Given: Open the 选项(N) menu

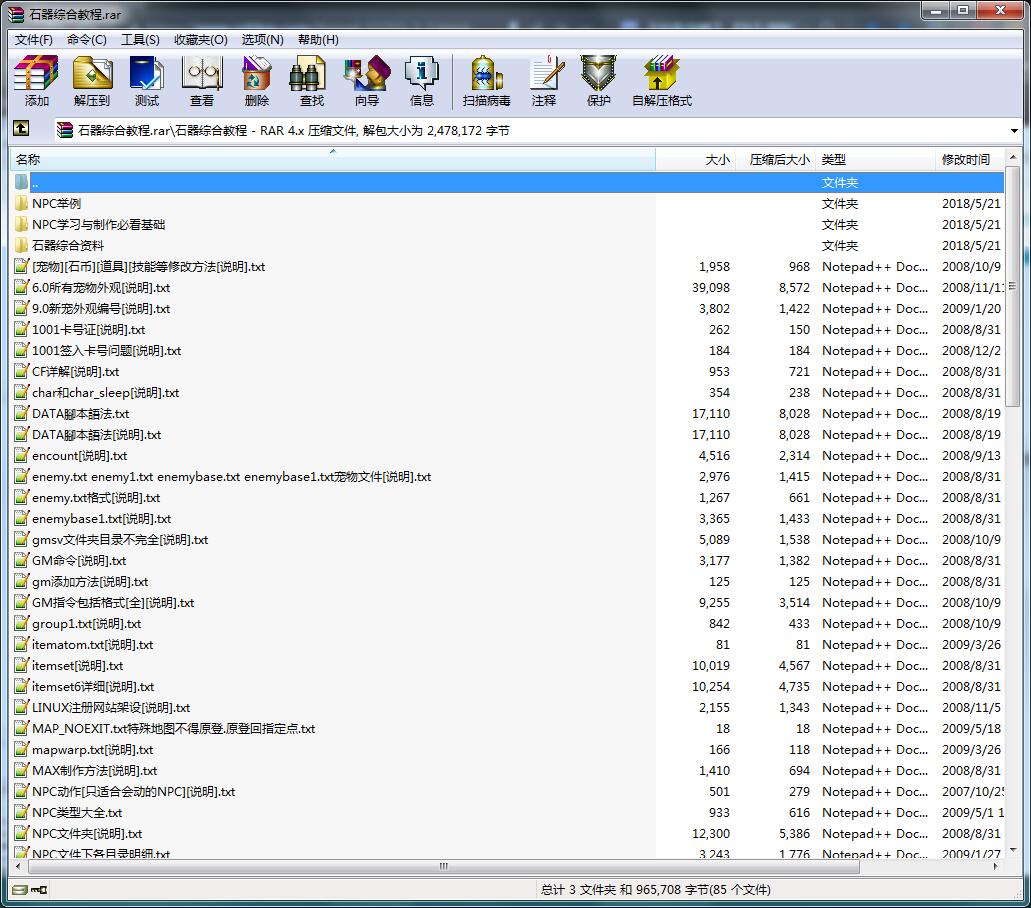Looking at the screenshot, I should pos(262,40).
